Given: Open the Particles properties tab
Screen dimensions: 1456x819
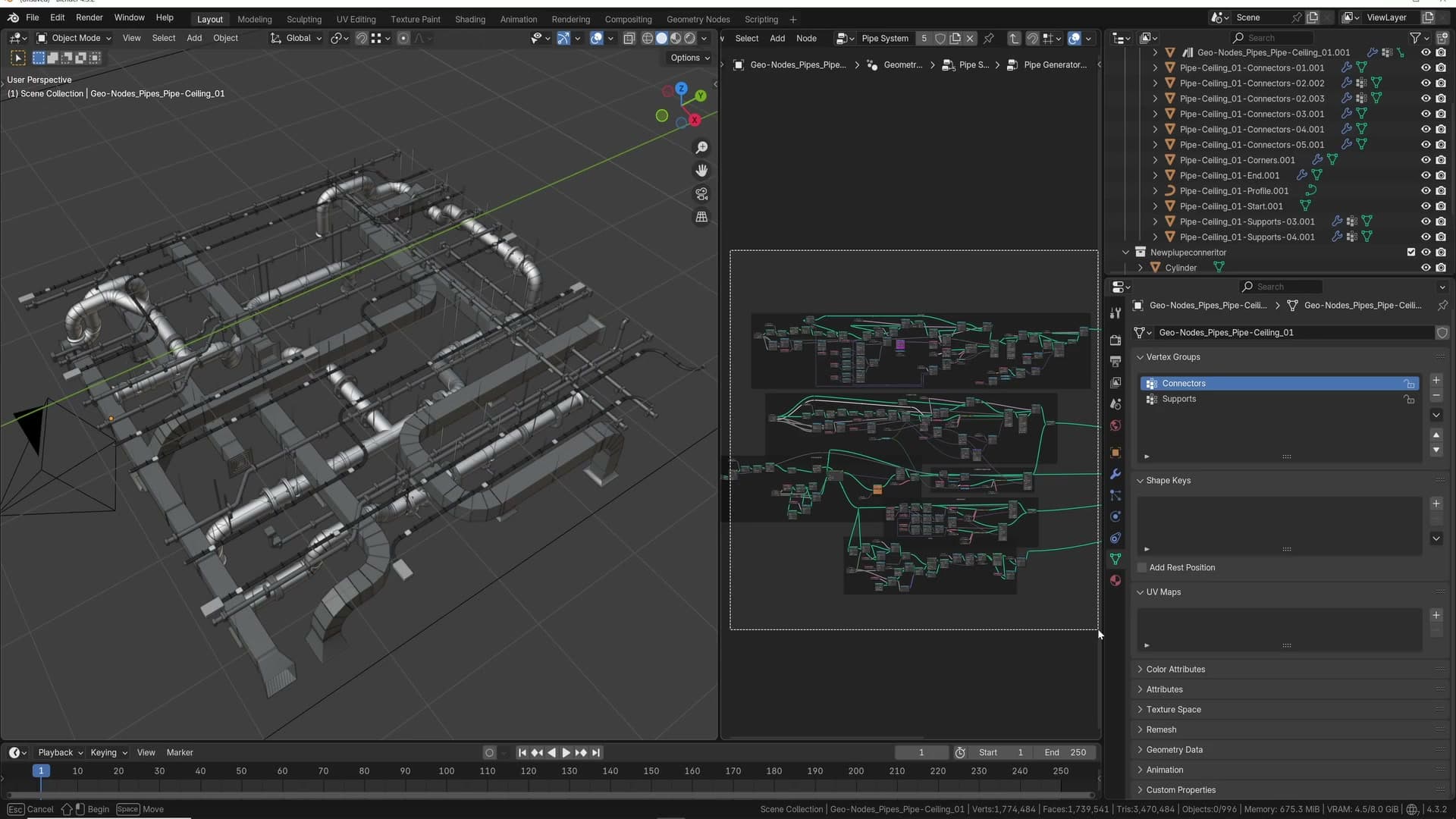Looking at the screenshot, I should pos(1115,495).
